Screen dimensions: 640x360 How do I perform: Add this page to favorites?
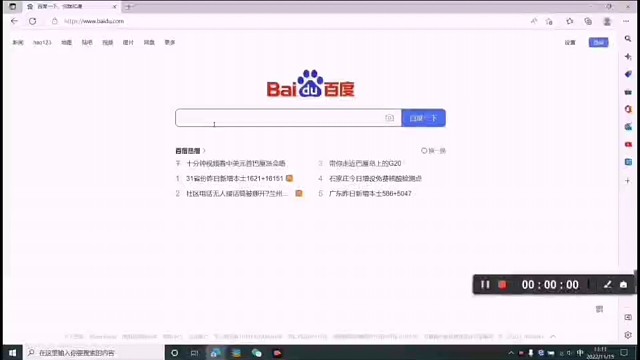click(x=549, y=21)
